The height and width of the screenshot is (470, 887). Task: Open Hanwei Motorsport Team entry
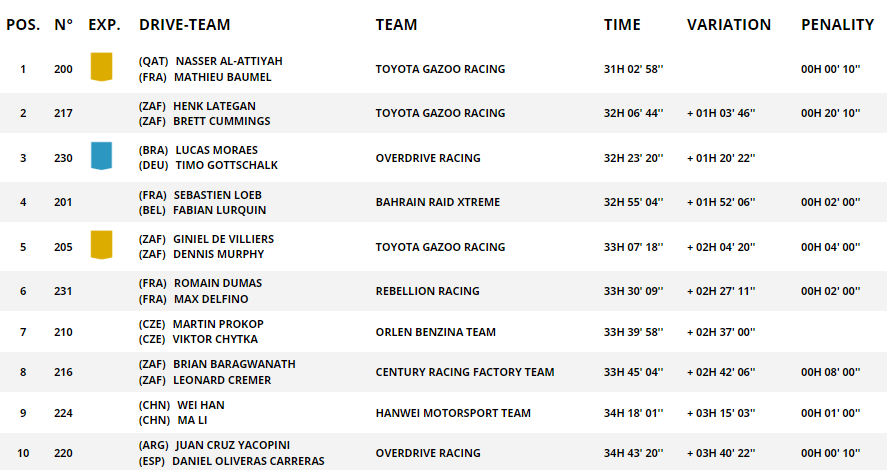pos(453,413)
